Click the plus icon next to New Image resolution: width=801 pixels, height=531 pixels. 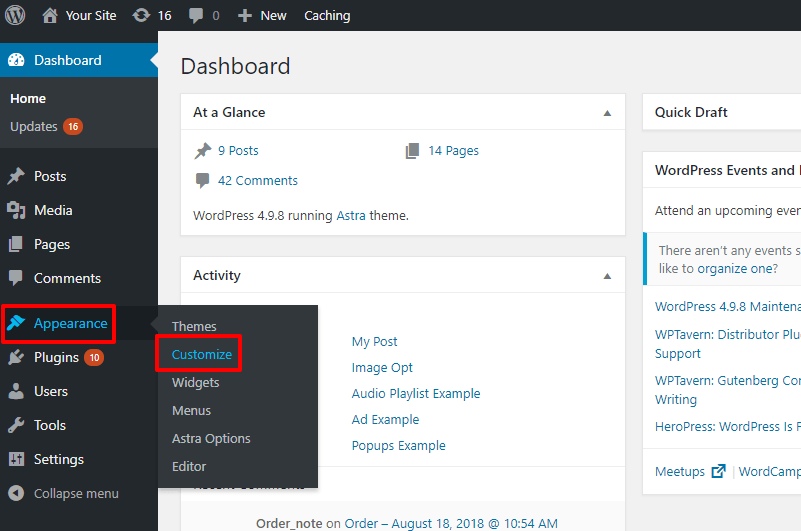coord(245,16)
